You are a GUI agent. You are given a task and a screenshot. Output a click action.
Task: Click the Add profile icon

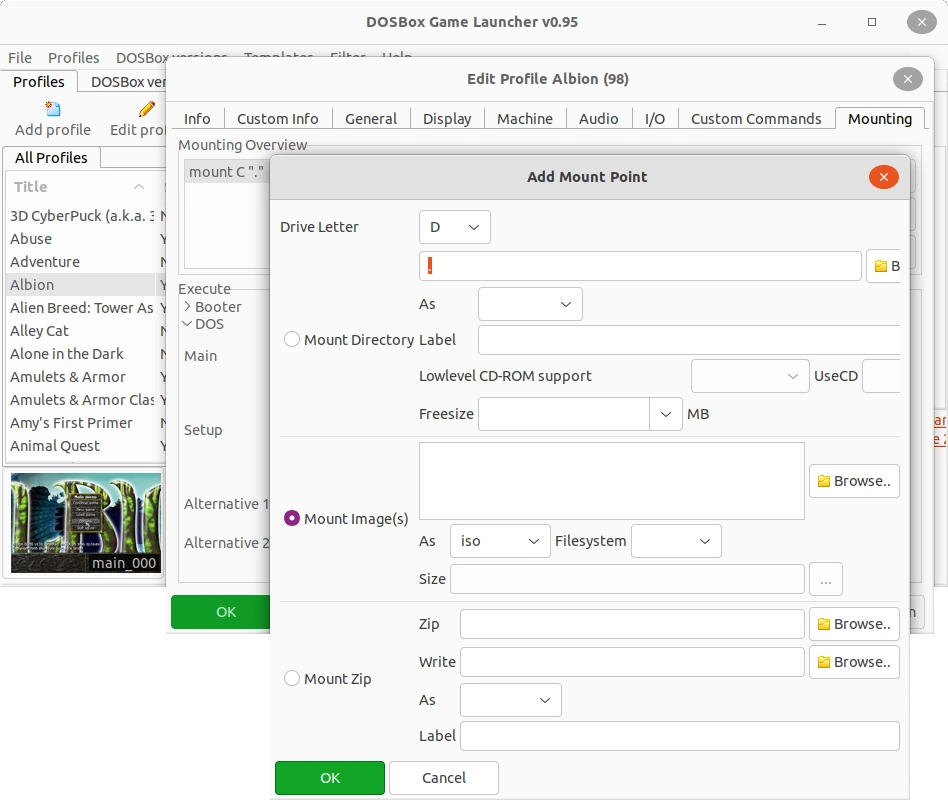pos(53,108)
